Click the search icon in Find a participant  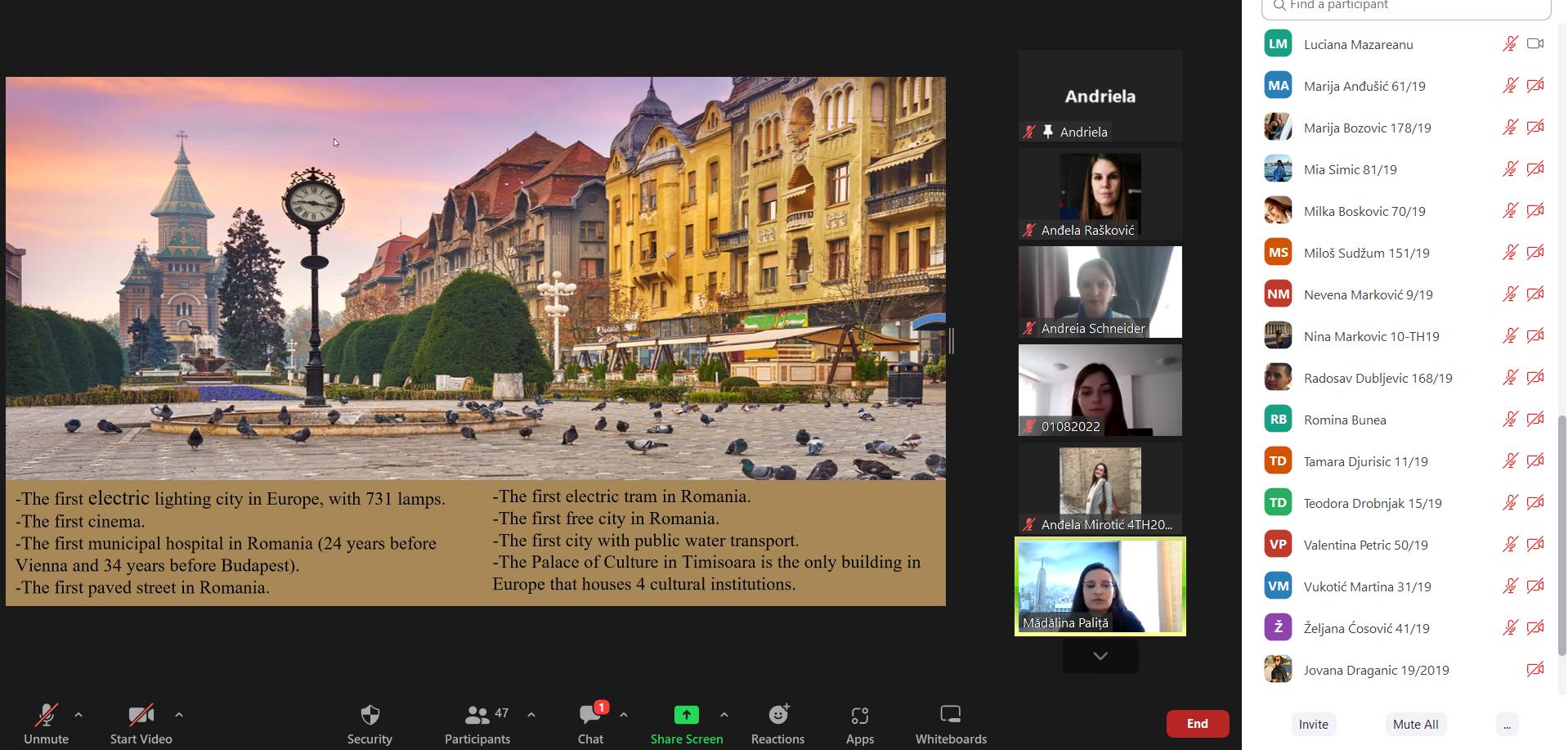click(1279, 5)
